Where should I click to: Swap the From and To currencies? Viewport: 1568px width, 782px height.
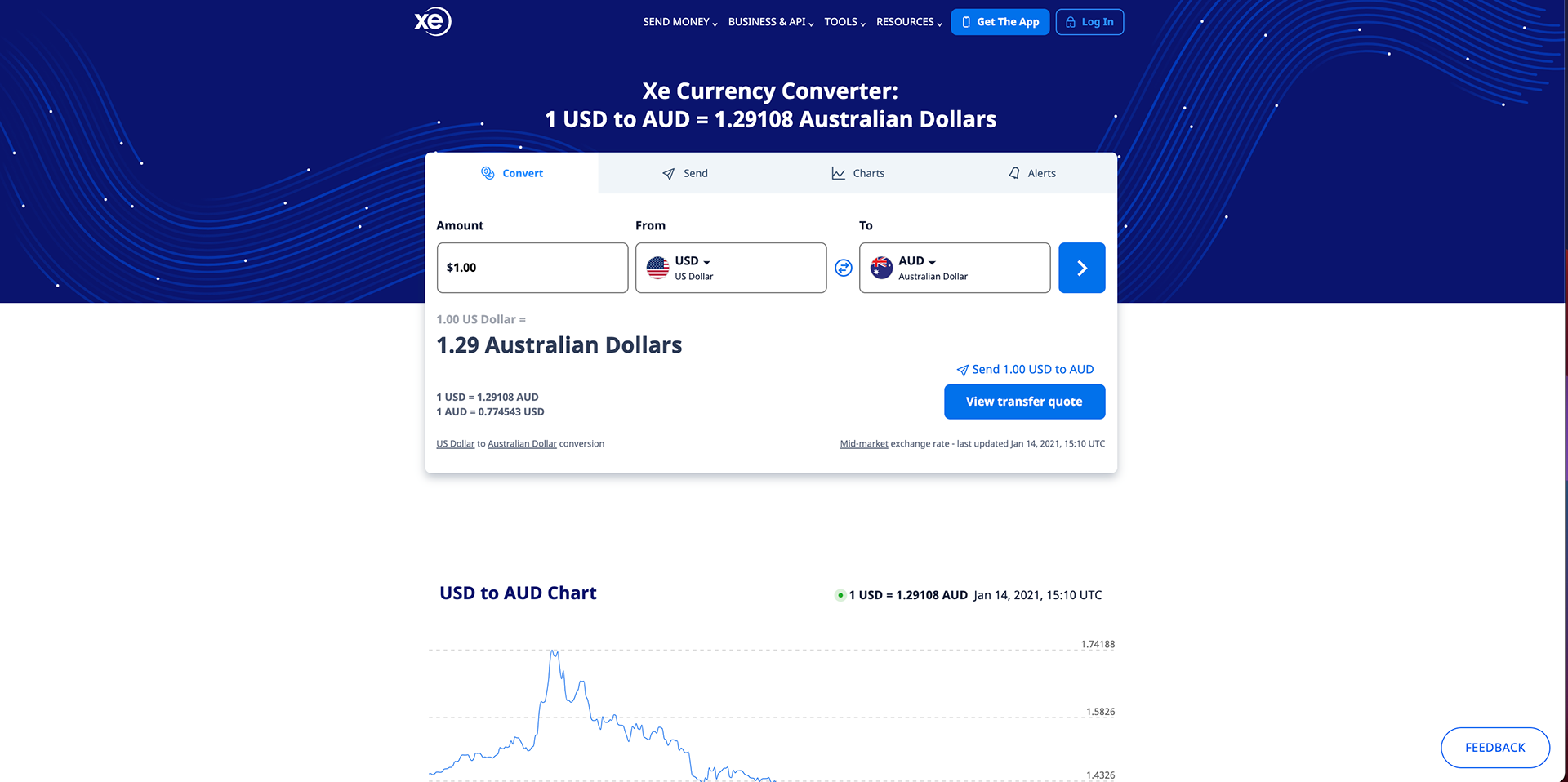click(x=844, y=268)
